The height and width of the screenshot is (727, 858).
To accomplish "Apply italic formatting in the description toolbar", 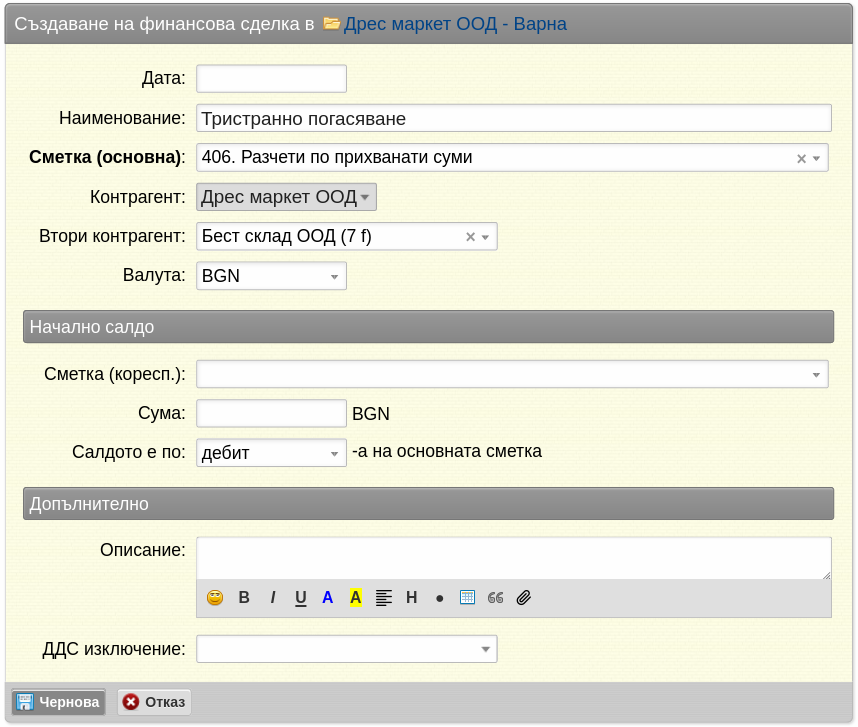I will click(x=273, y=597).
